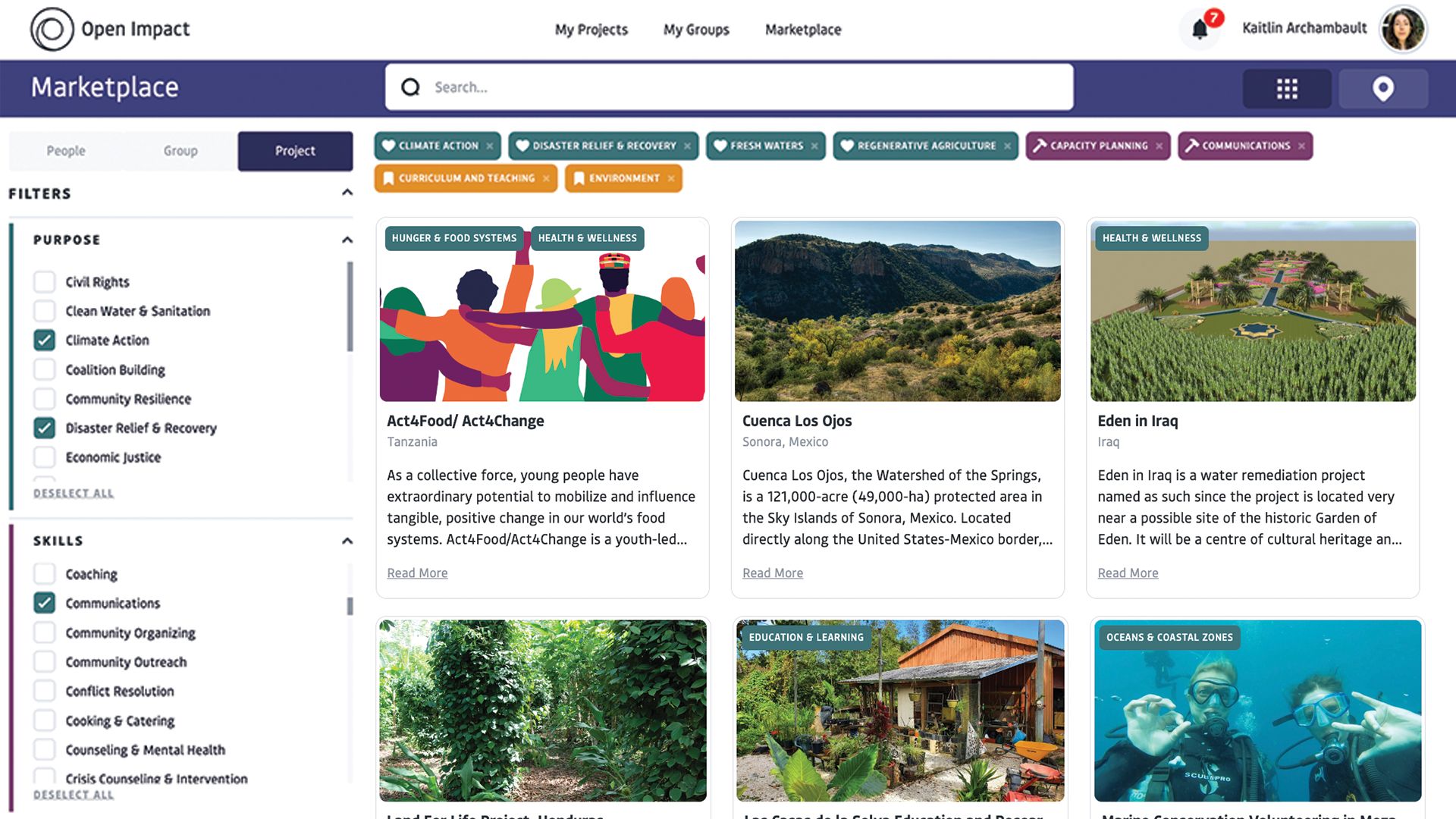
Task: Enable the Coaching skill filter
Action: point(45,573)
